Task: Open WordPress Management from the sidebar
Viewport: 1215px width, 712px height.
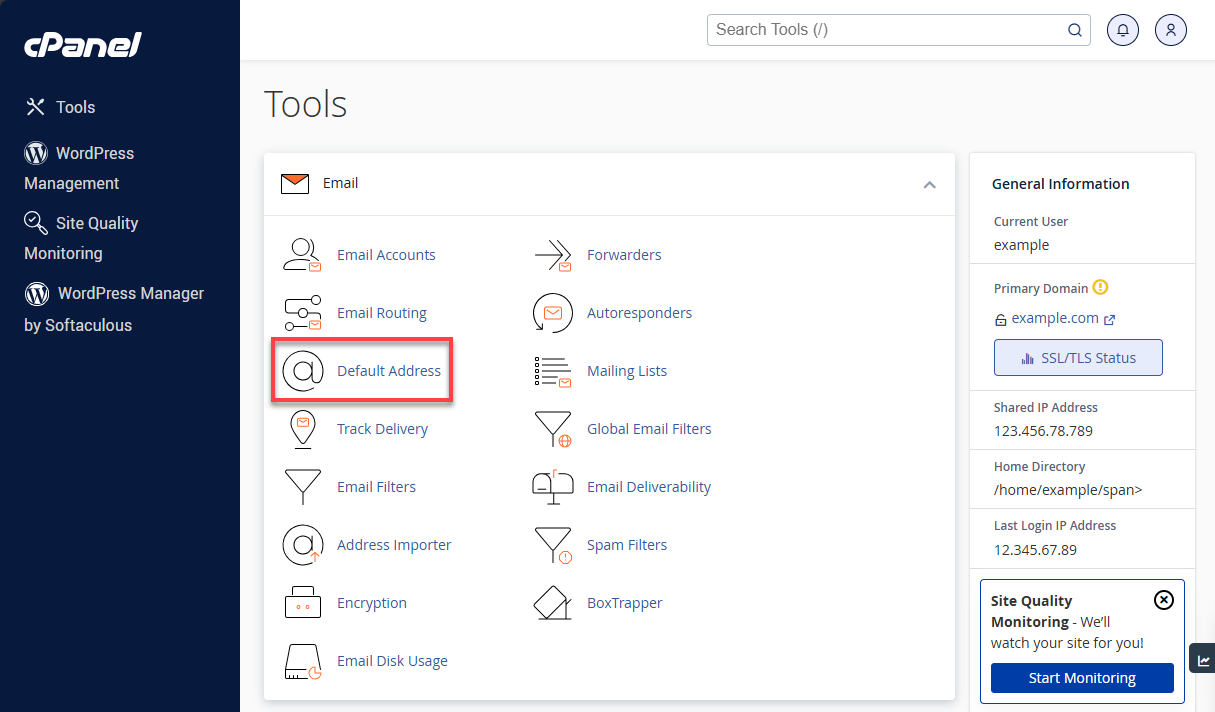Action: 93,153
